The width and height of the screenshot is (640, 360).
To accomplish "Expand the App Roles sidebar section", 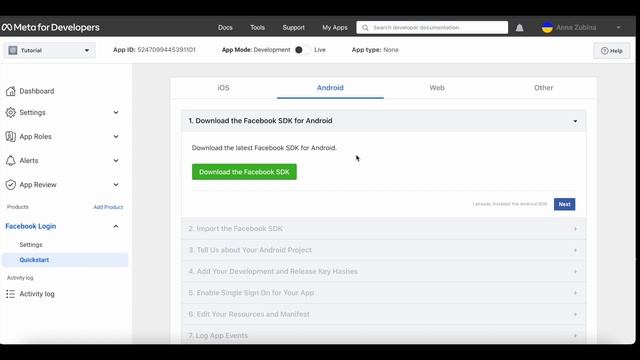I will tap(116, 136).
